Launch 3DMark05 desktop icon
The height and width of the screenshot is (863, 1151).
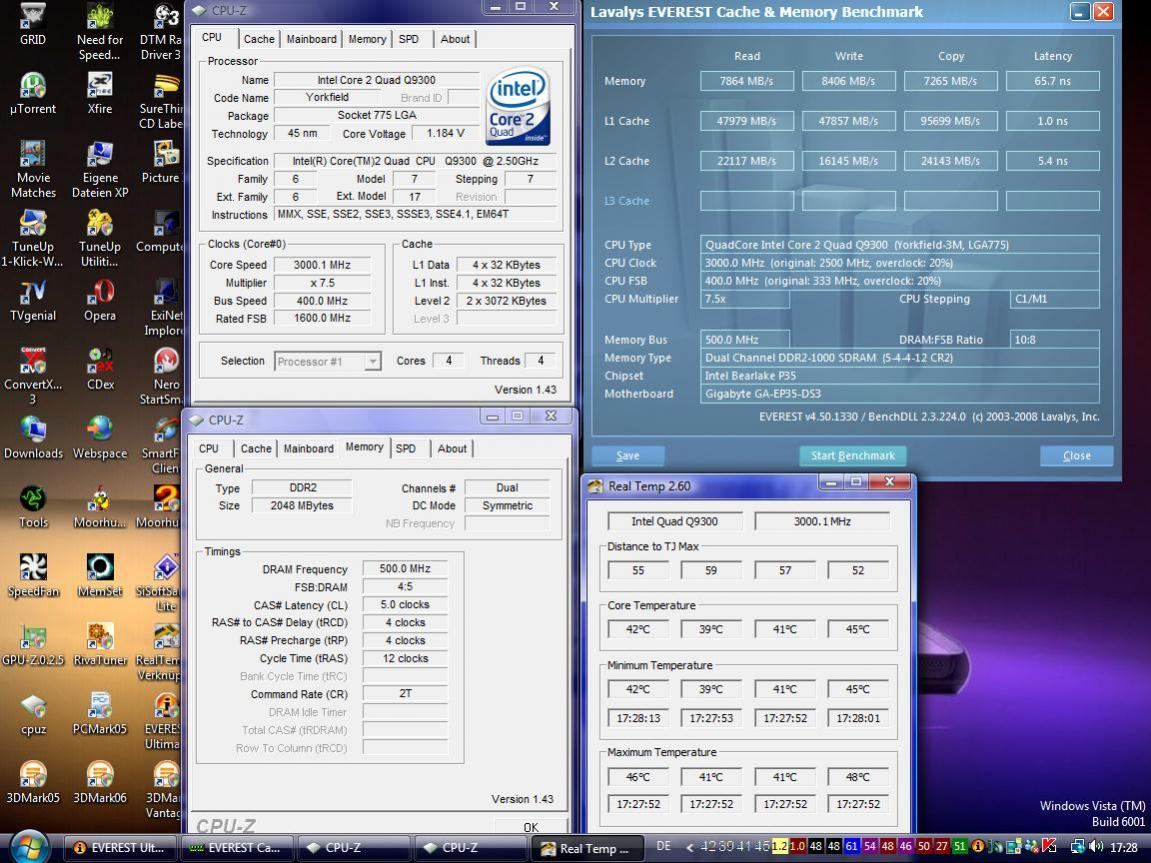[x=32, y=784]
